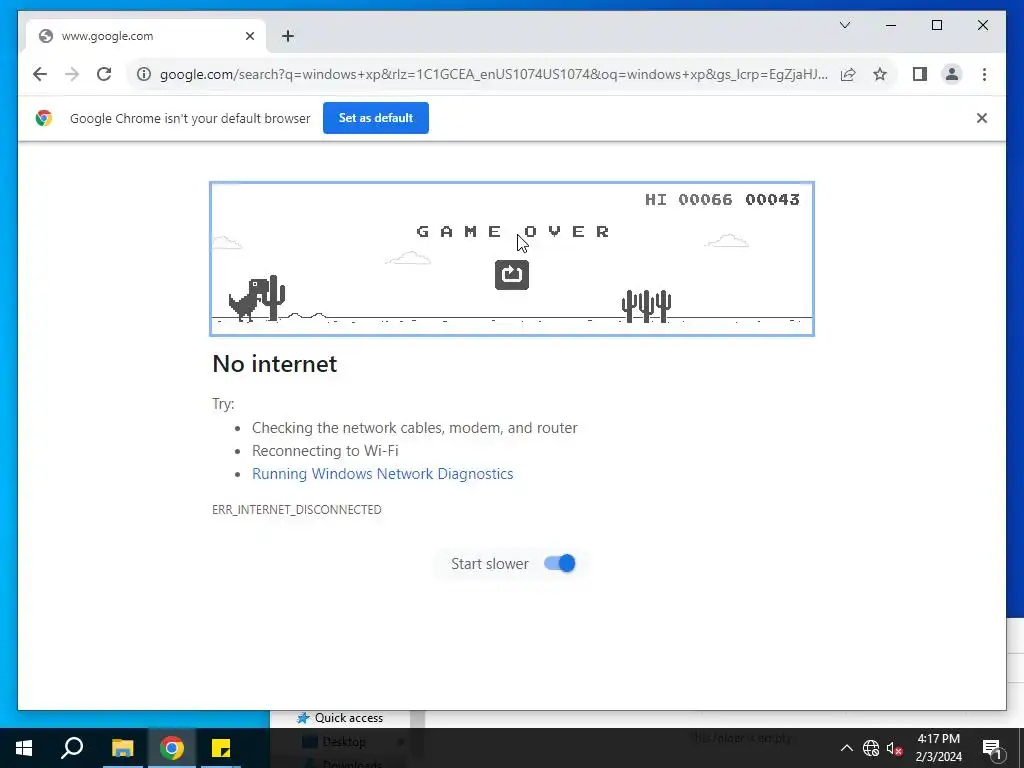Click the address bar URL field
Screen dimensions: 1024x768
(x=493, y=74)
